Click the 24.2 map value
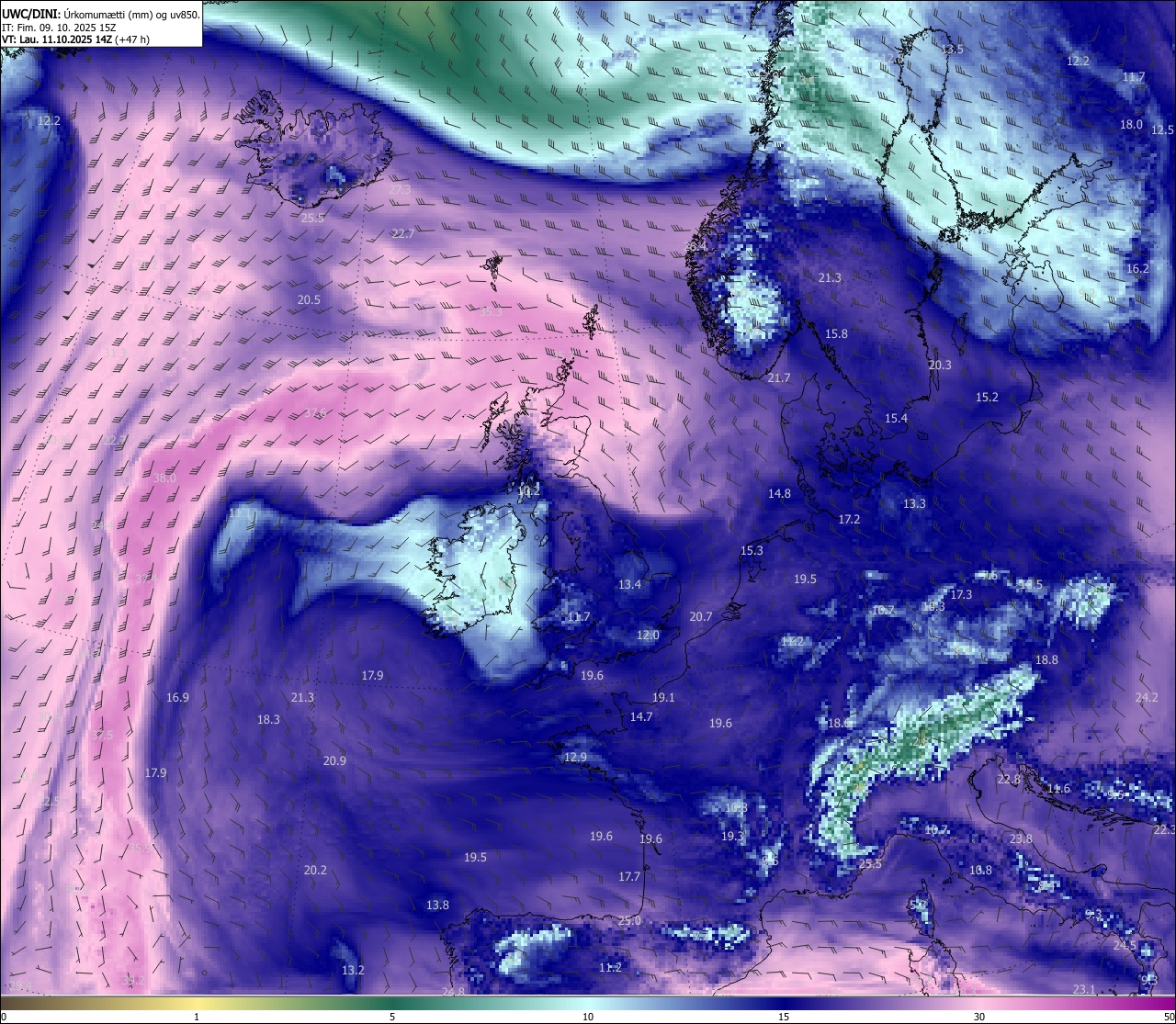 (x=1147, y=698)
